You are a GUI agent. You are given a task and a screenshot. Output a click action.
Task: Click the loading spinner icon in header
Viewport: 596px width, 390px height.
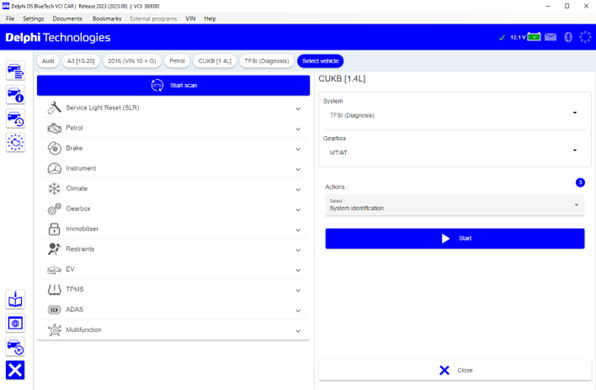(x=585, y=37)
